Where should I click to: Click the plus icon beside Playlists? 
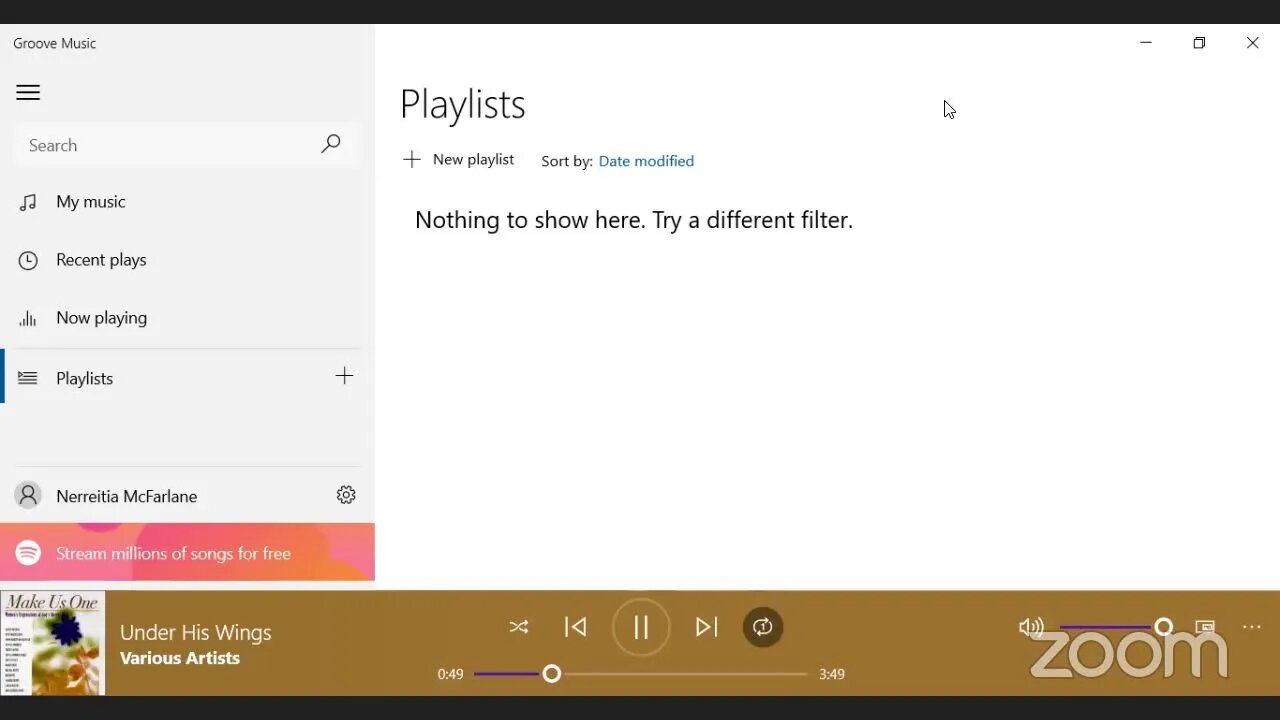tap(344, 376)
